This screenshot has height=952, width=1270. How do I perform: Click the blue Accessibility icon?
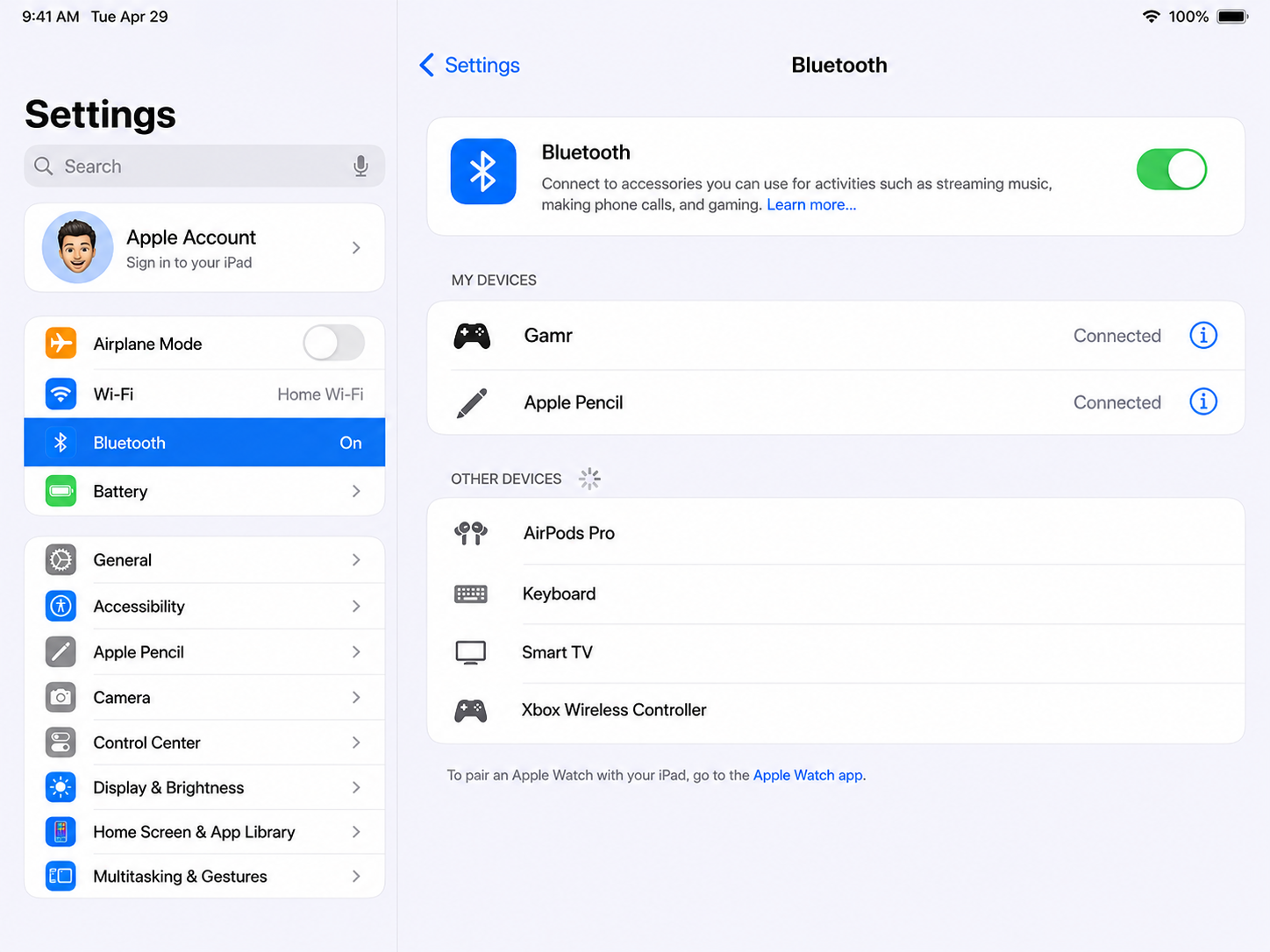(x=61, y=606)
